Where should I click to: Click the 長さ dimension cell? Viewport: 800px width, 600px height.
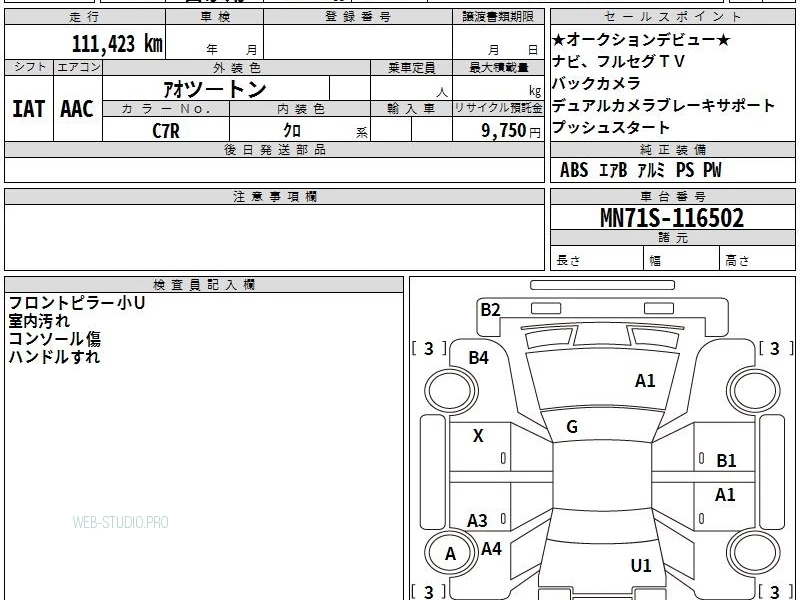(597, 260)
